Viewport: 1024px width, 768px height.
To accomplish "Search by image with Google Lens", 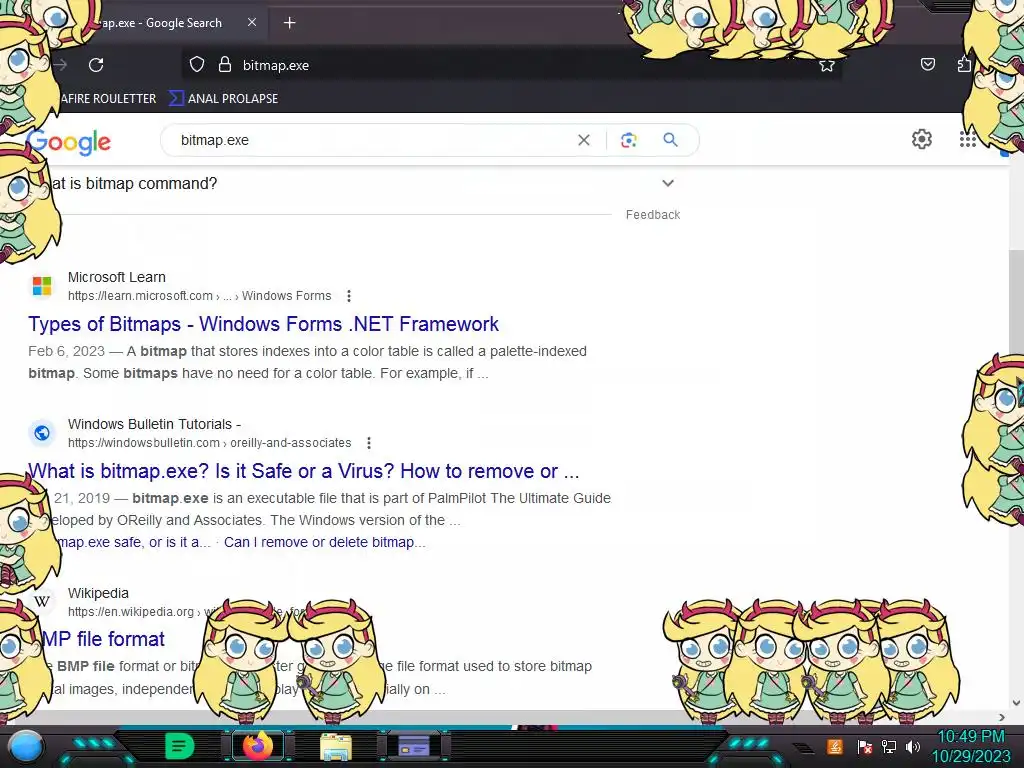I will click(x=628, y=140).
